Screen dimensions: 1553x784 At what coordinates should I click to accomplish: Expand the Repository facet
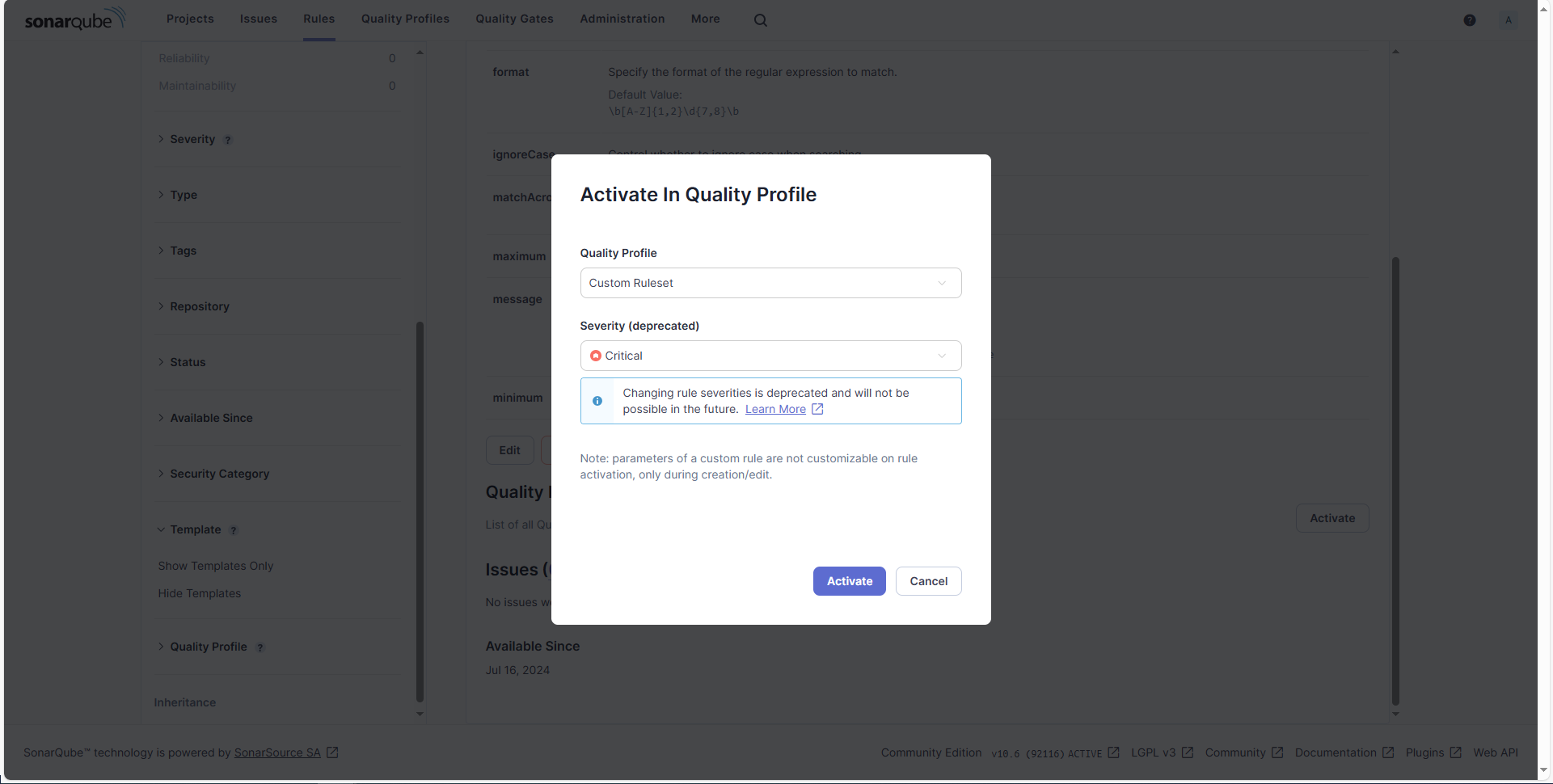(199, 306)
